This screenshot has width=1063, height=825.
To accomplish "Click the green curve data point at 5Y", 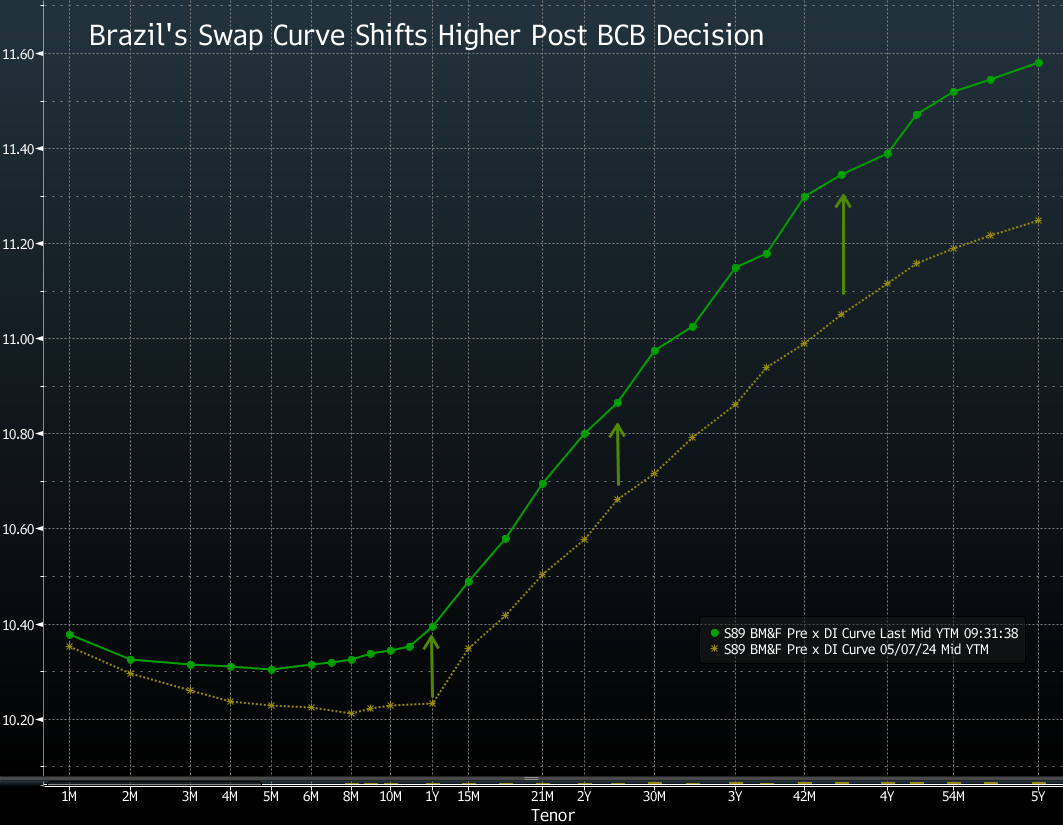I will [1039, 63].
